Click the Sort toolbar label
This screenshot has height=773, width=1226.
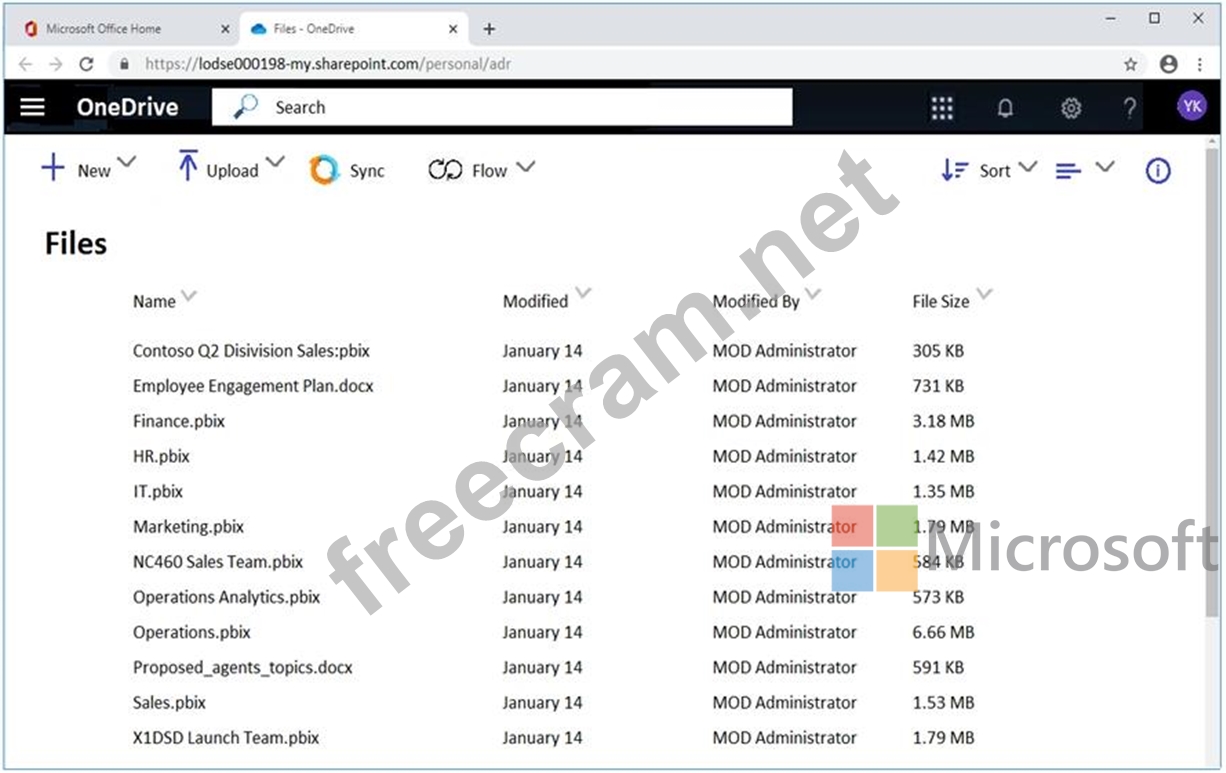click(995, 171)
